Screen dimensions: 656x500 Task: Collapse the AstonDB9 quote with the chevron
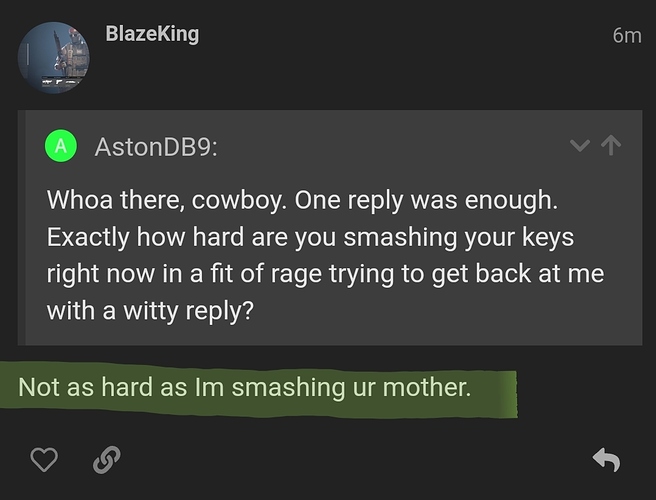(x=580, y=146)
